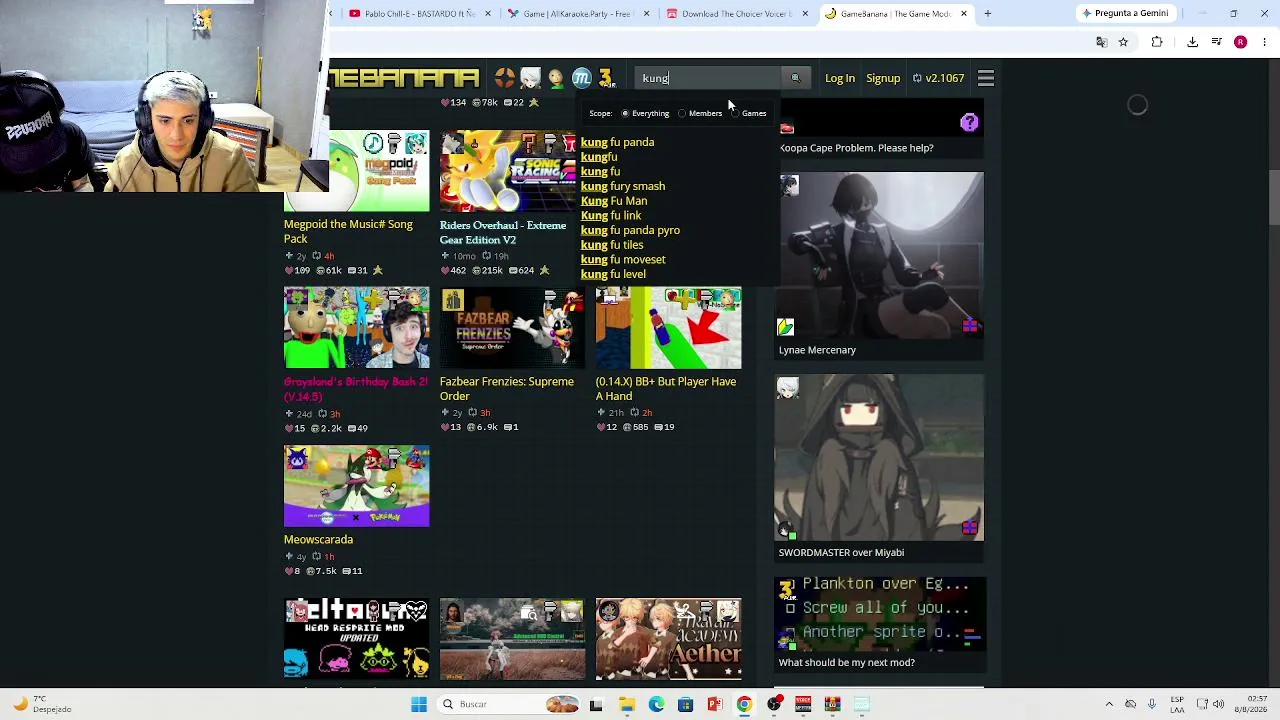Choose the 'kung fu panda' suggestion
Image resolution: width=1280 pixels, height=720 pixels.
coord(617,142)
